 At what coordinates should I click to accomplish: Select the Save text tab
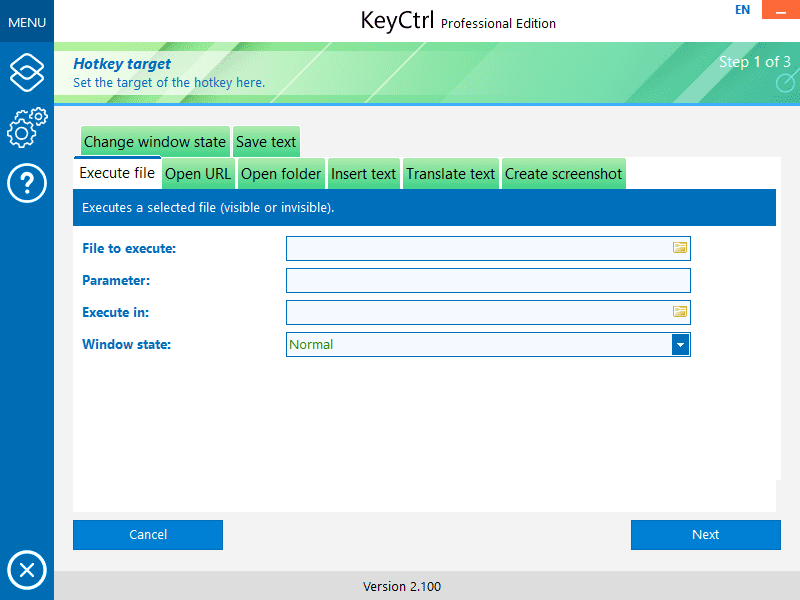tap(266, 141)
